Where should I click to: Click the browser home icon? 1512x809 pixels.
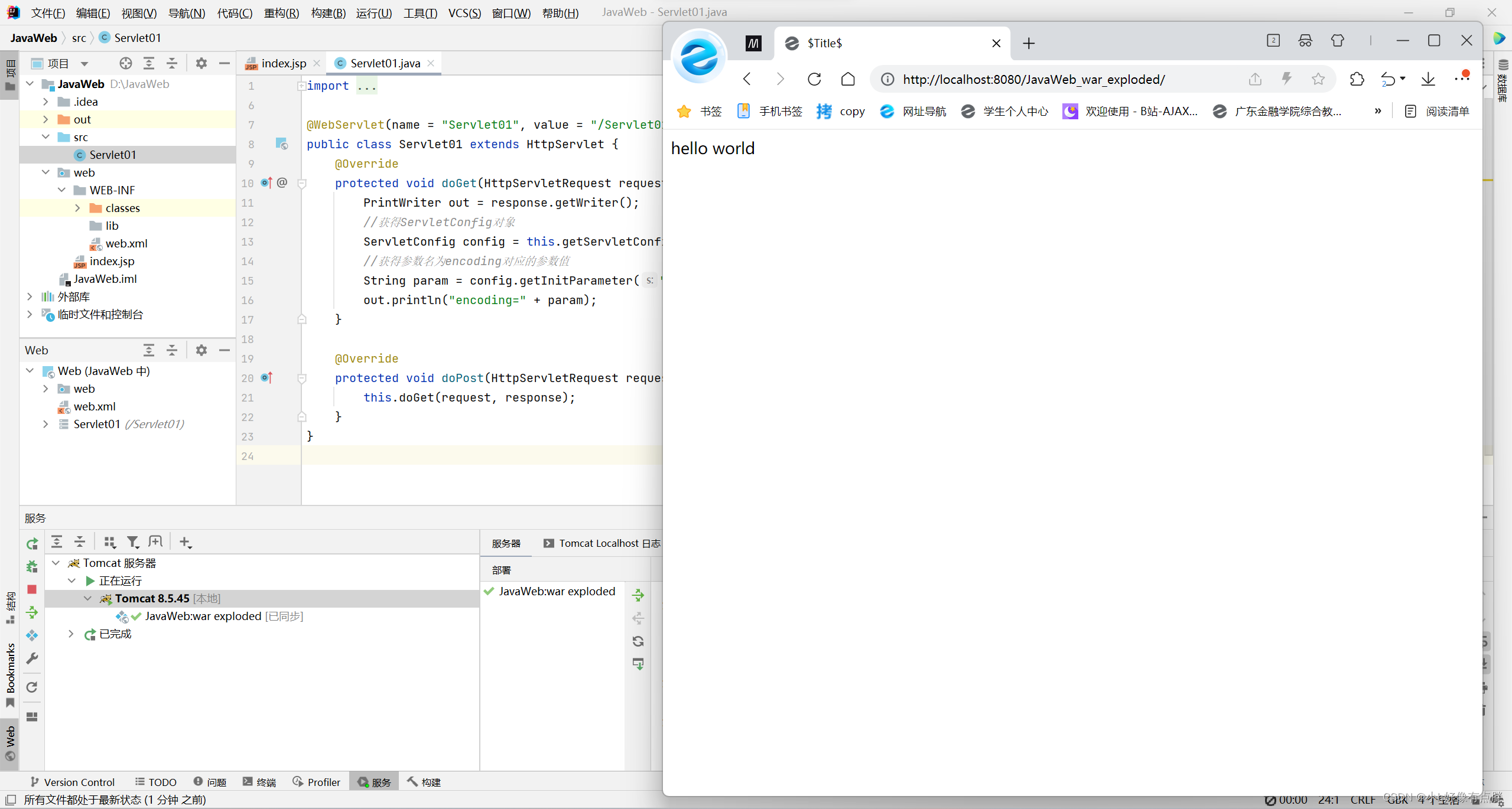pyautogui.click(x=848, y=79)
